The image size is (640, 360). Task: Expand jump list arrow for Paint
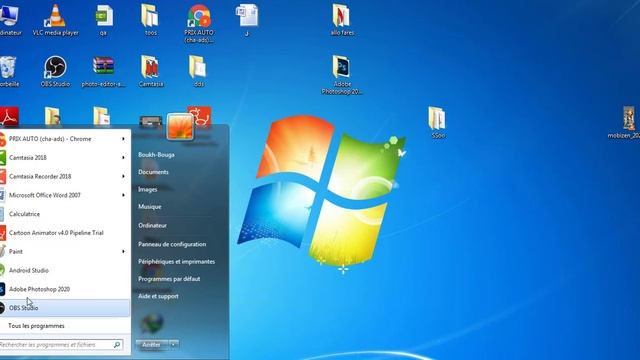click(123, 251)
